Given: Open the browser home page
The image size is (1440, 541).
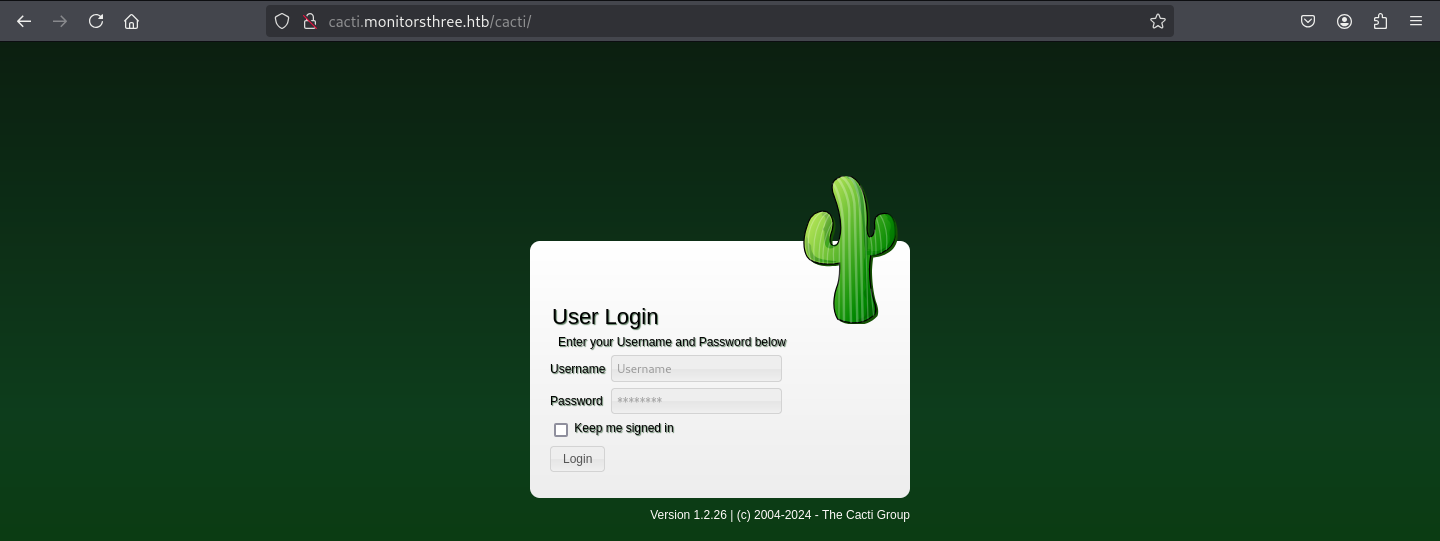Looking at the screenshot, I should [x=131, y=21].
